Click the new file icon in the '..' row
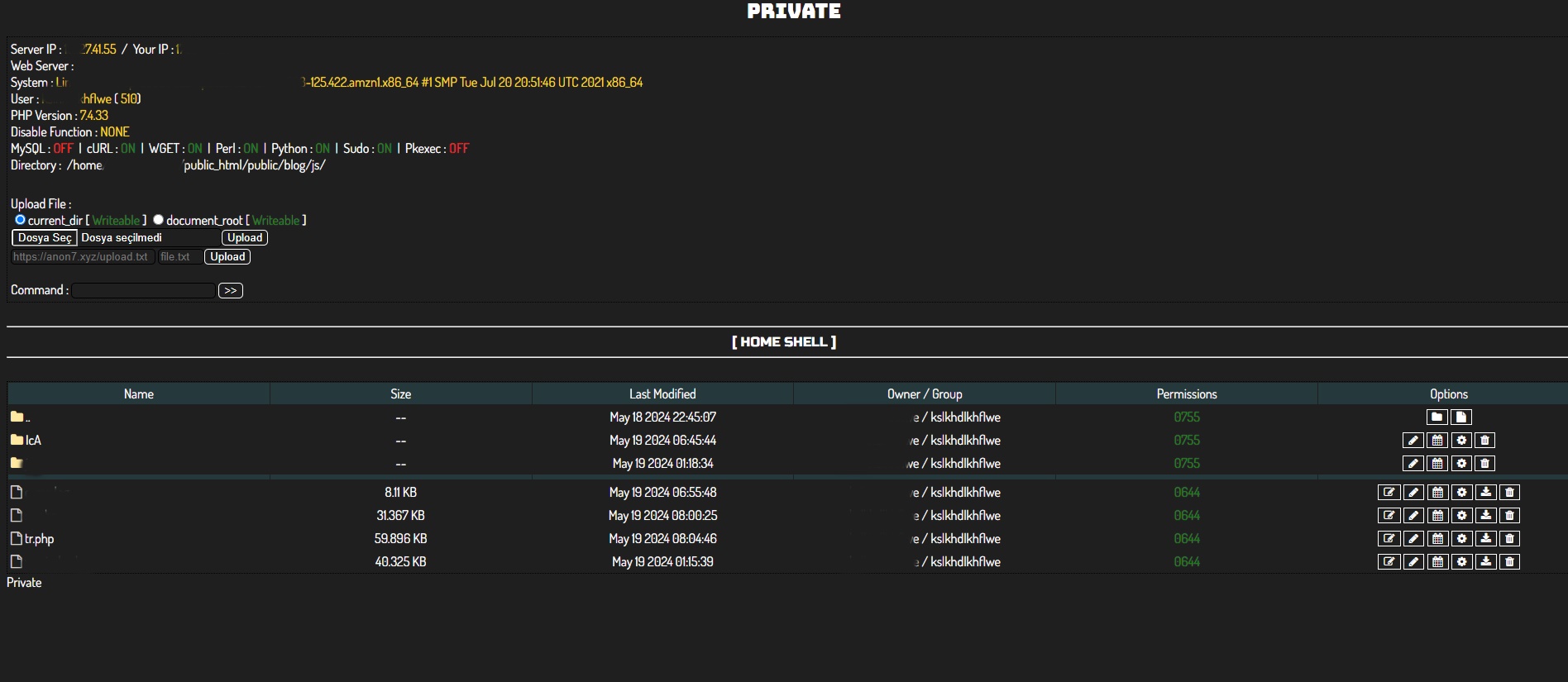 click(1461, 417)
